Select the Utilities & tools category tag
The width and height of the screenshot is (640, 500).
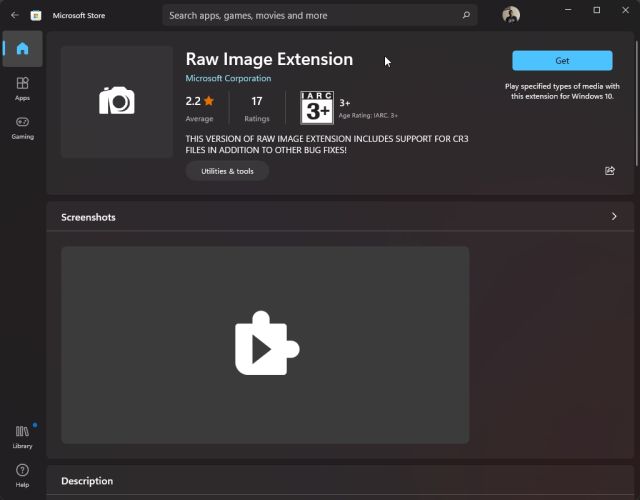[x=227, y=171]
